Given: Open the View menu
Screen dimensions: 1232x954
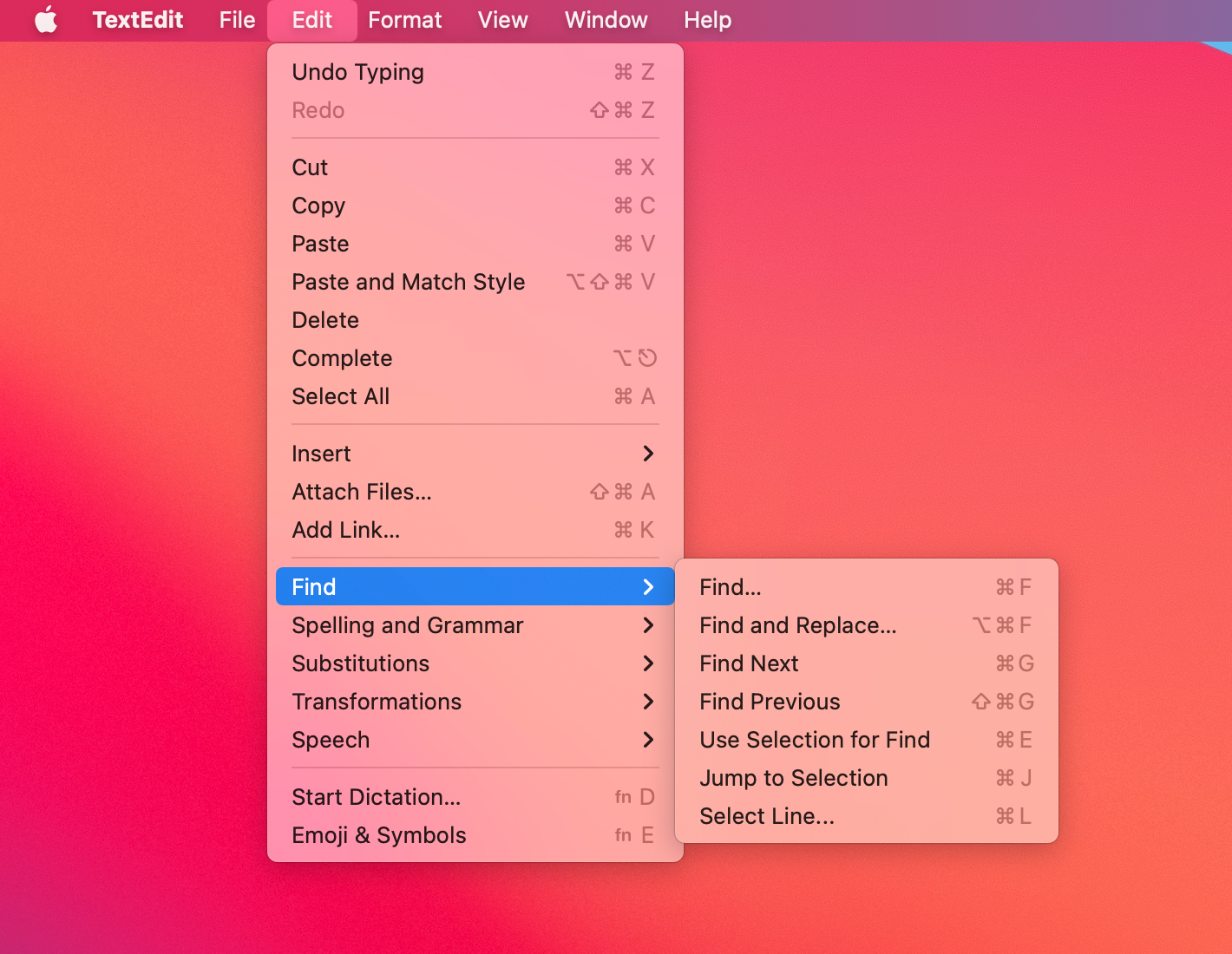Looking at the screenshot, I should point(502,19).
